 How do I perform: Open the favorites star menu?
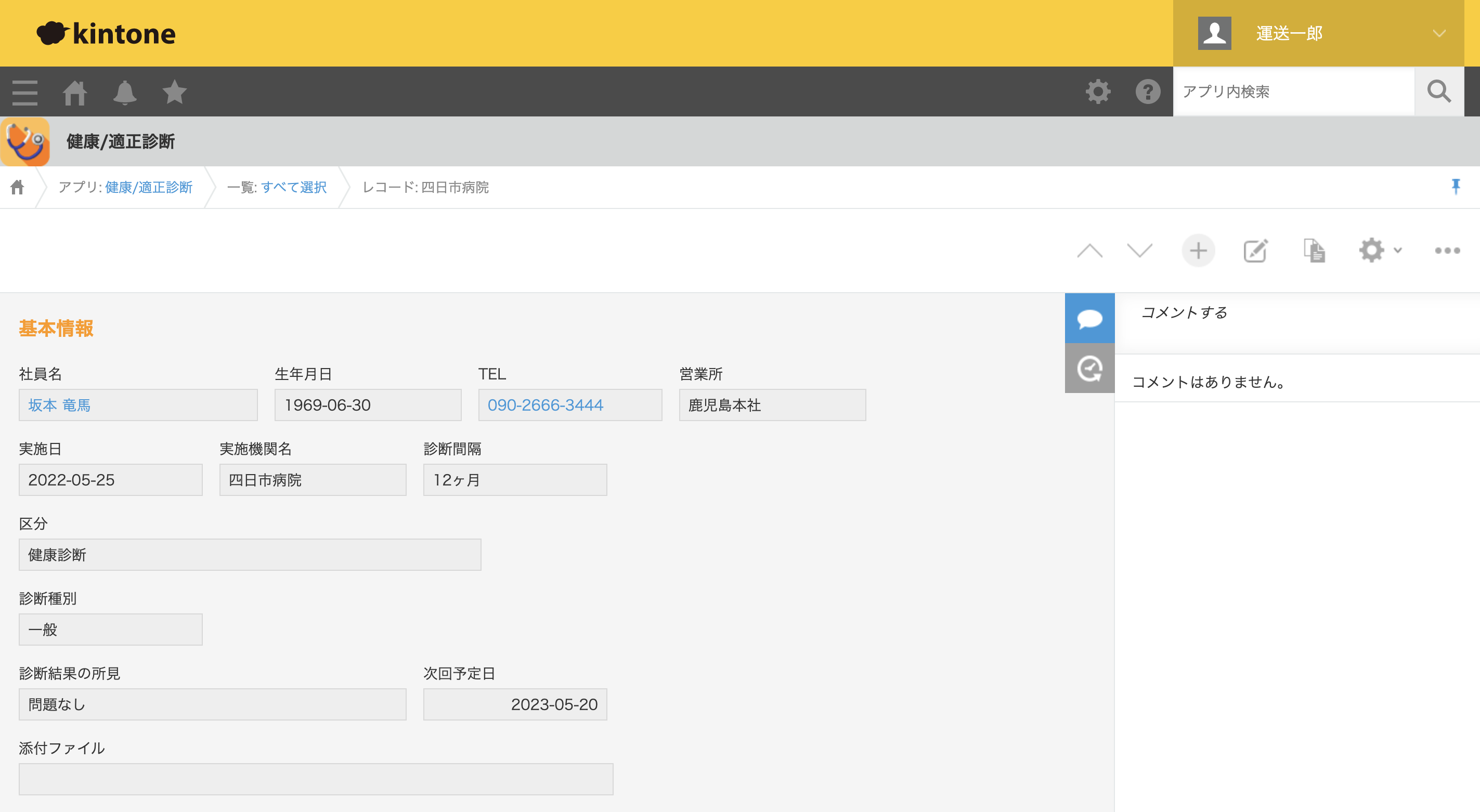point(175,92)
